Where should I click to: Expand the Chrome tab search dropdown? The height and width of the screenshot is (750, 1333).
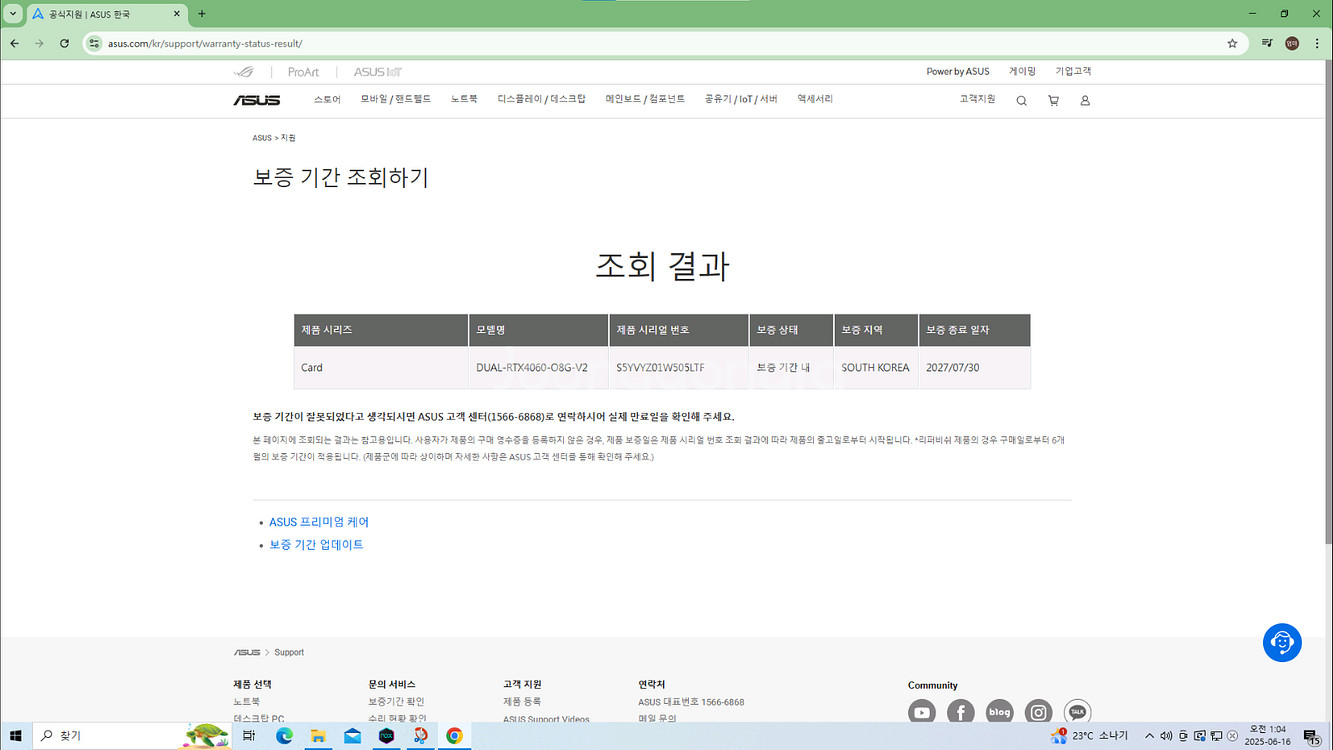tap(13, 14)
